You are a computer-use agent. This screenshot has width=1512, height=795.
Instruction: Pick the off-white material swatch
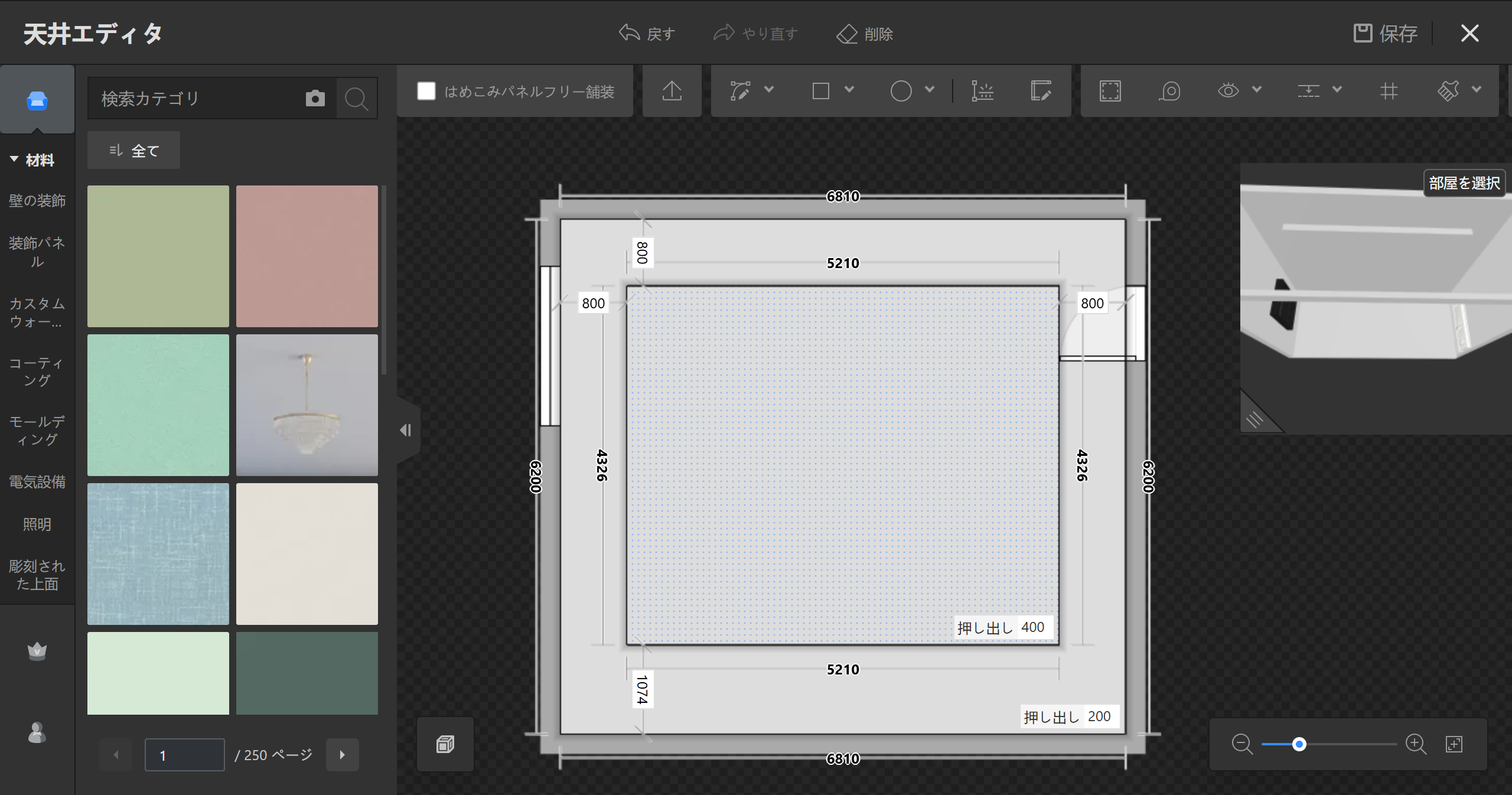click(307, 554)
